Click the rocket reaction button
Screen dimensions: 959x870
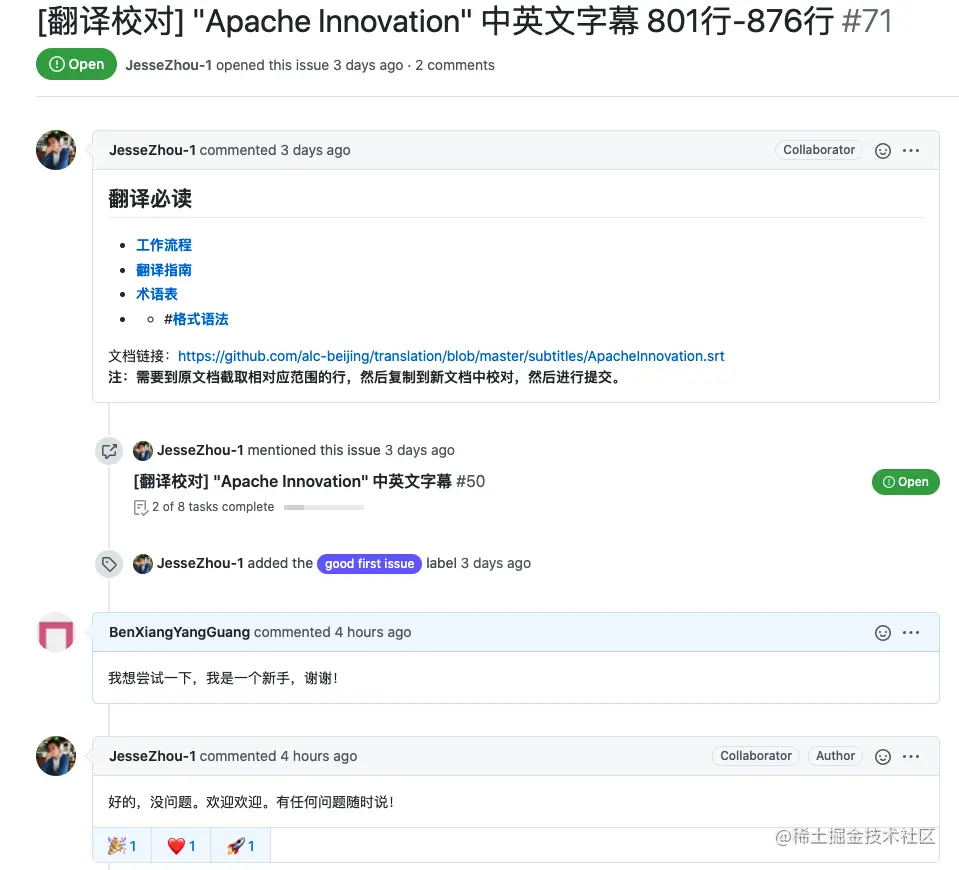[x=240, y=846]
